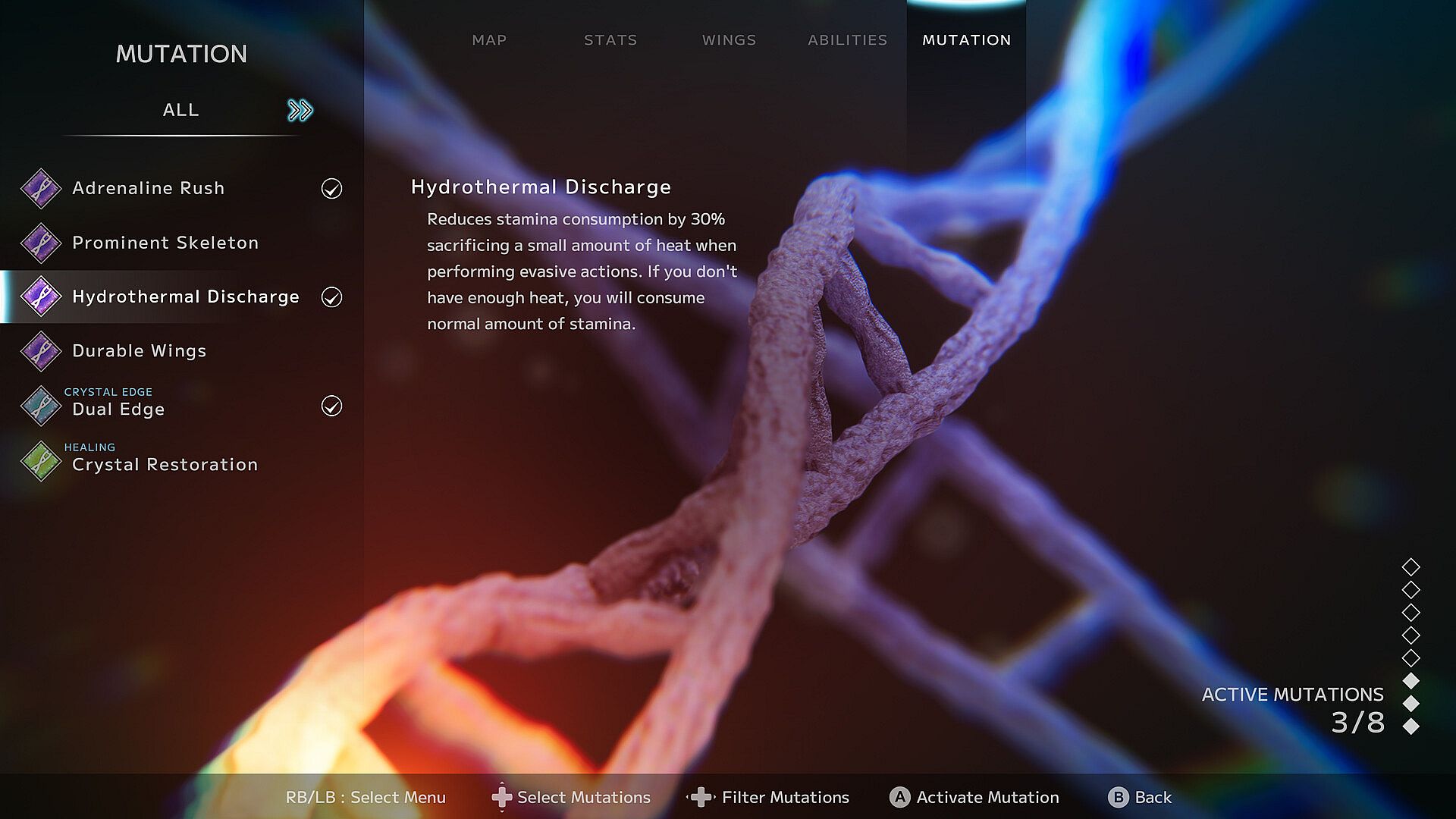Click the Hydrothermal Discharge mutation diamond icon
Image resolution: width=1456 pixels, height=819 pixels.
(x=41, y=297)
